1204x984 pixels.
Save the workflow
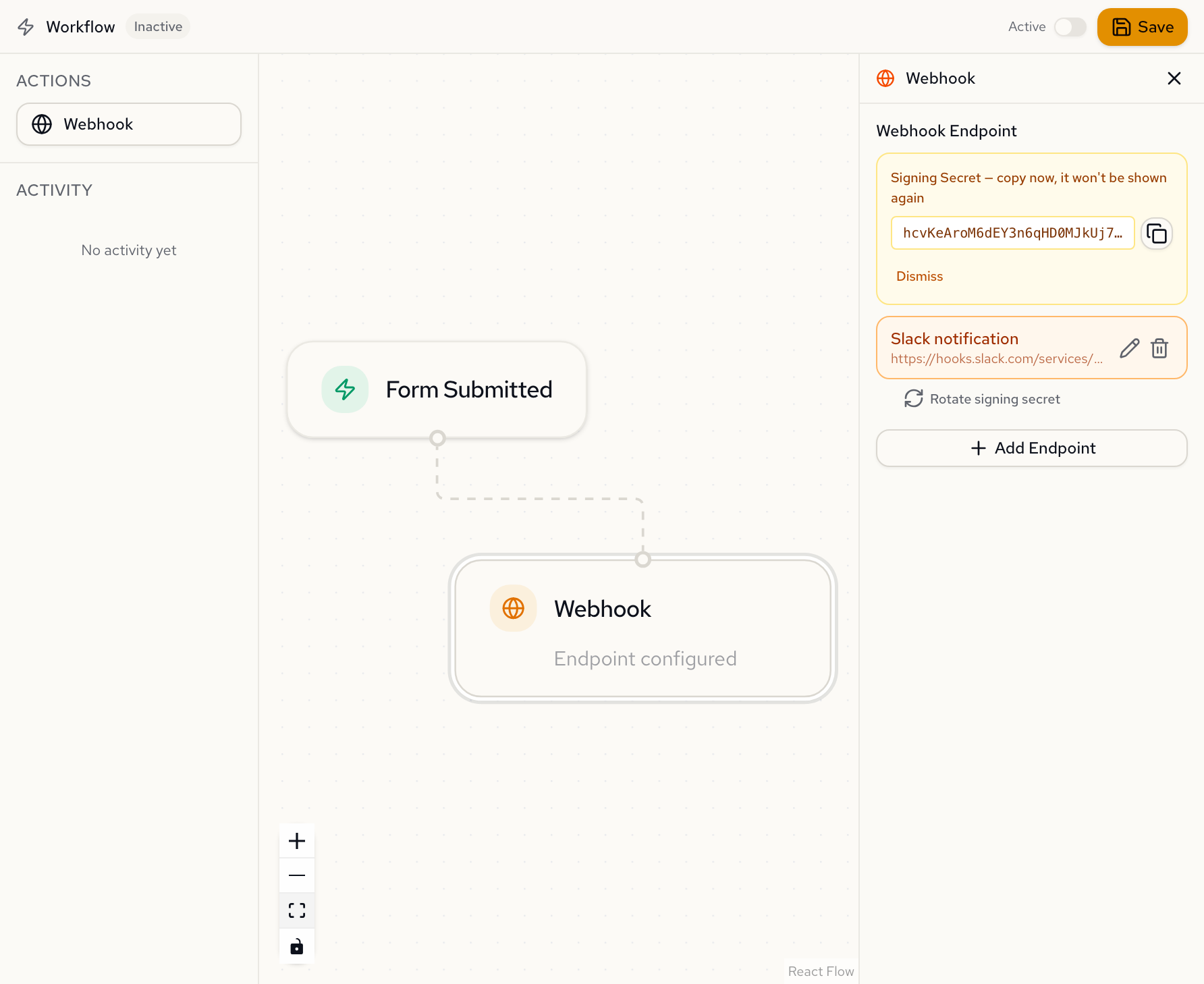1142,27
